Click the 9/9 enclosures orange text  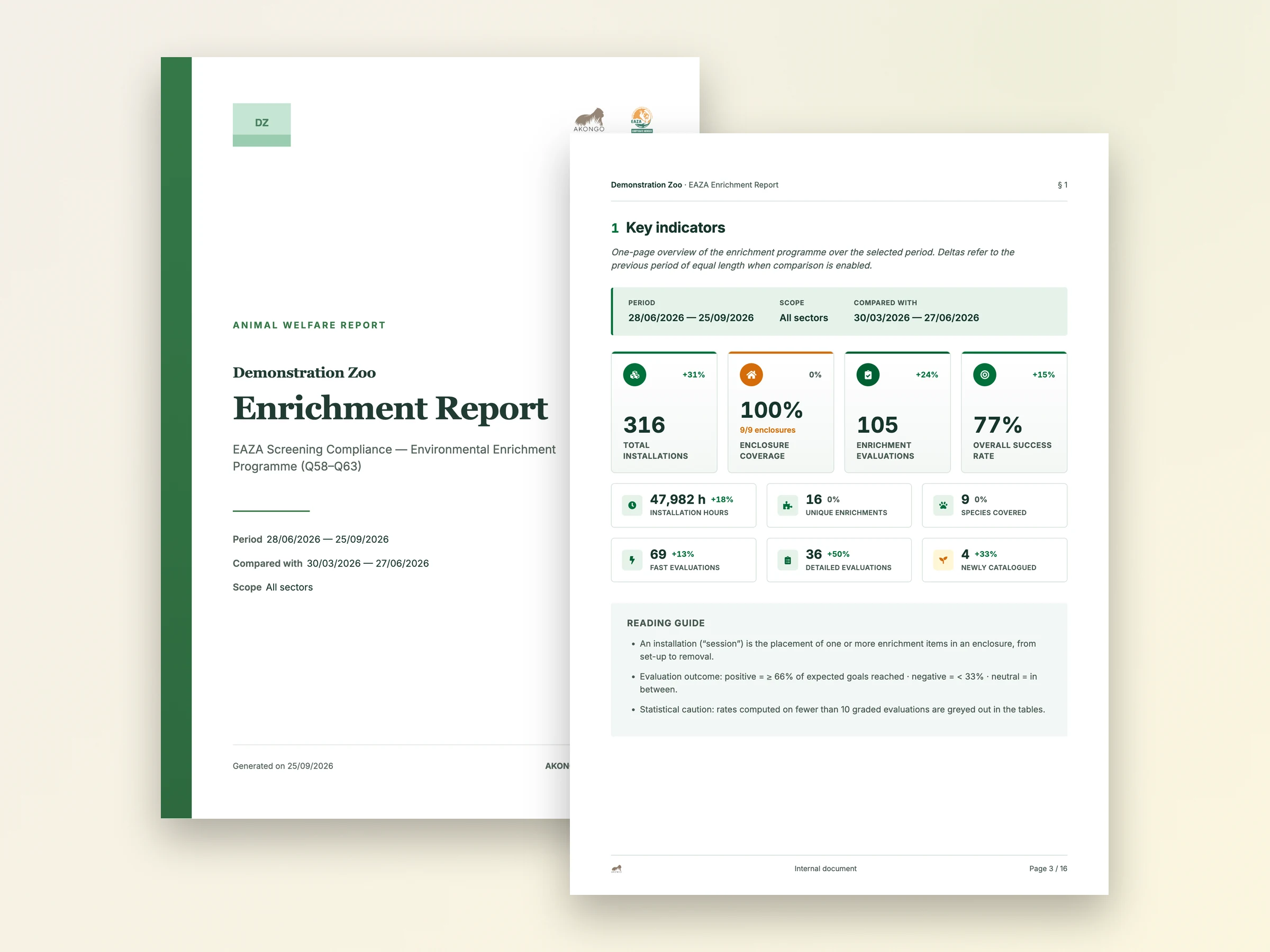768,430
